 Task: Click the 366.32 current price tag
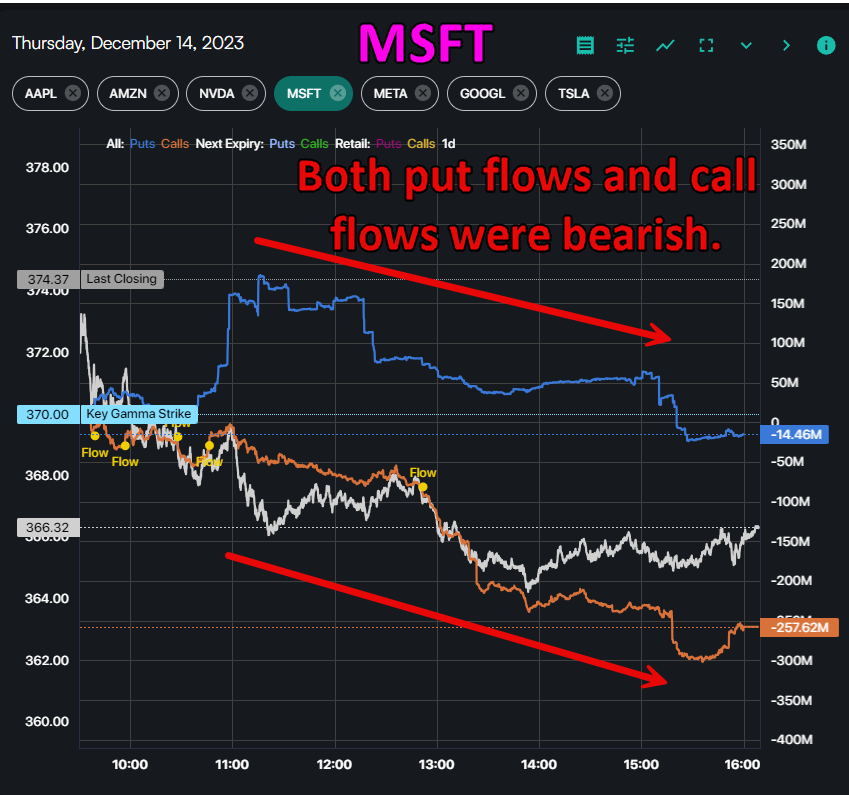coord(48,527)
